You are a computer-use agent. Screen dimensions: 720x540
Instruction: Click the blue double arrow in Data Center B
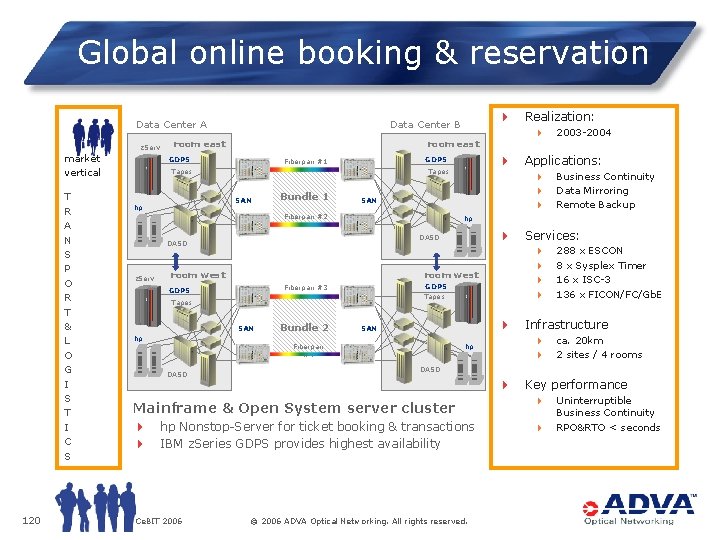(x=436, y=262)
